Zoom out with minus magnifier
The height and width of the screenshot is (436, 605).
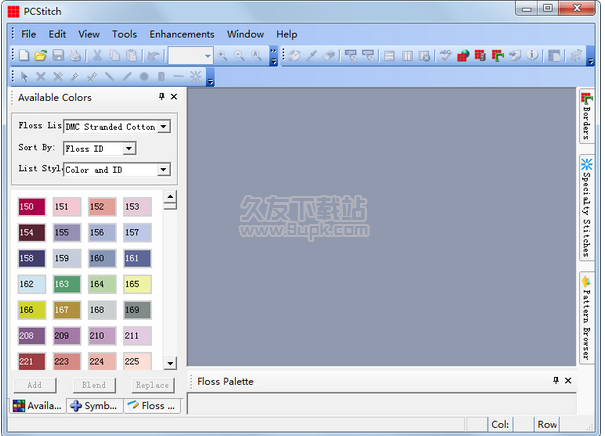tap(239, 56)
